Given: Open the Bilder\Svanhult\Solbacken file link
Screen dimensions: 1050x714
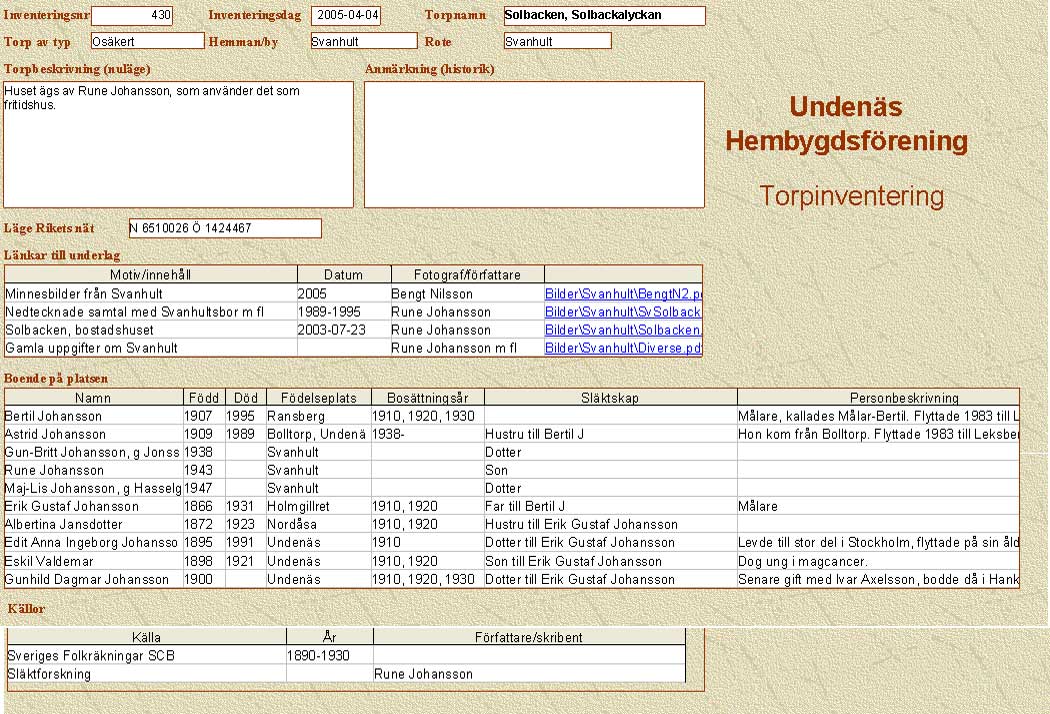Looking at the screenshot, I should tap(623, 330).
